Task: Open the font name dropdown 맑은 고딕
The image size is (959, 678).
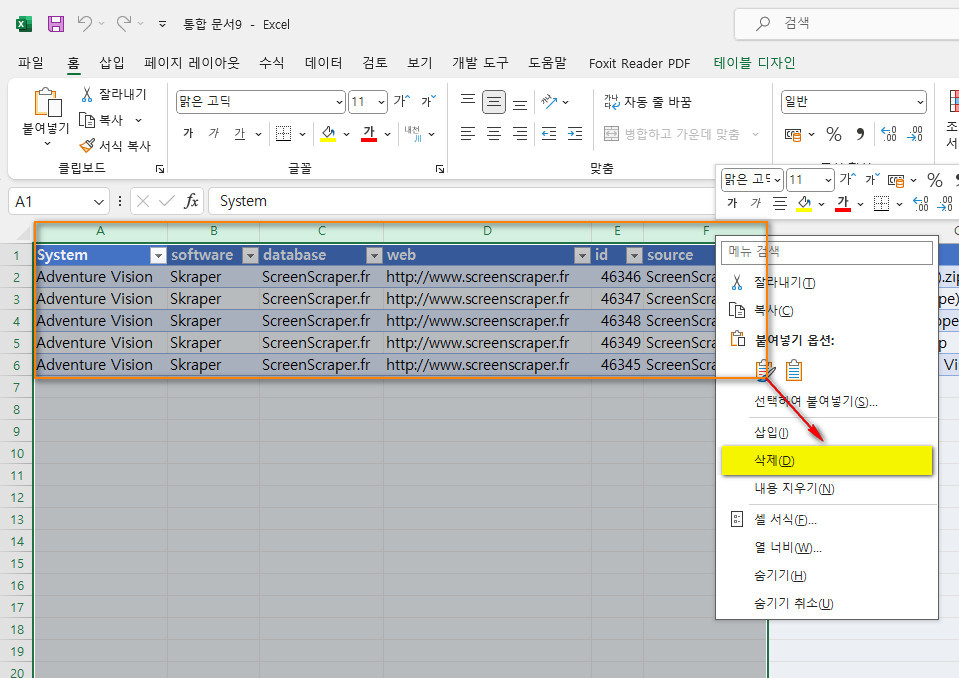Action: point(339,102)
